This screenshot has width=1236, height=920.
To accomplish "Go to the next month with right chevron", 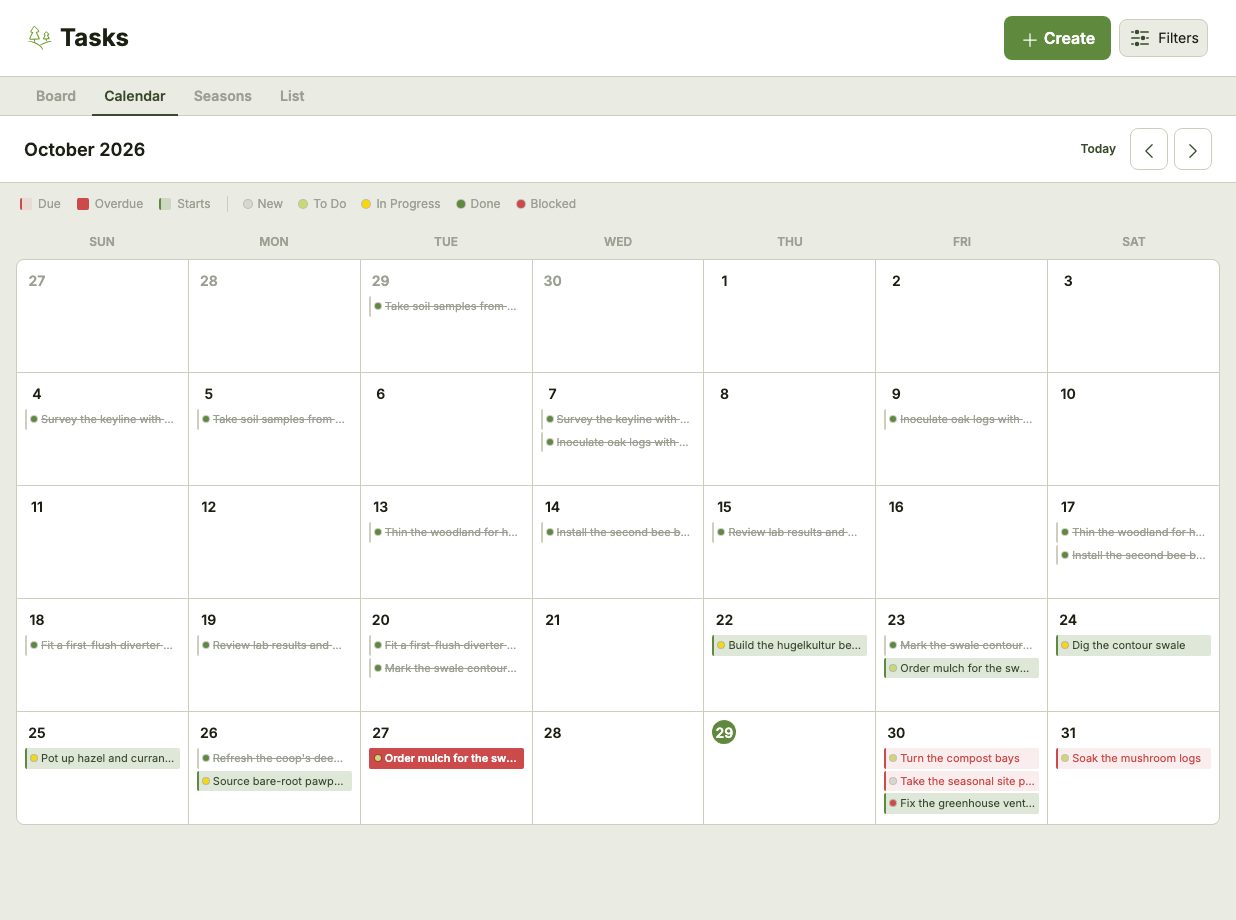I will 1193,149.
